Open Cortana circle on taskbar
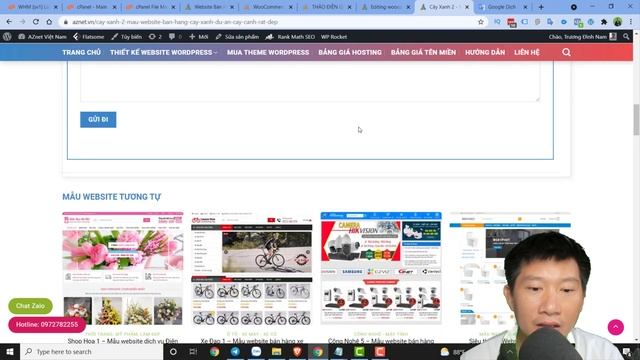 click(173, 351)
